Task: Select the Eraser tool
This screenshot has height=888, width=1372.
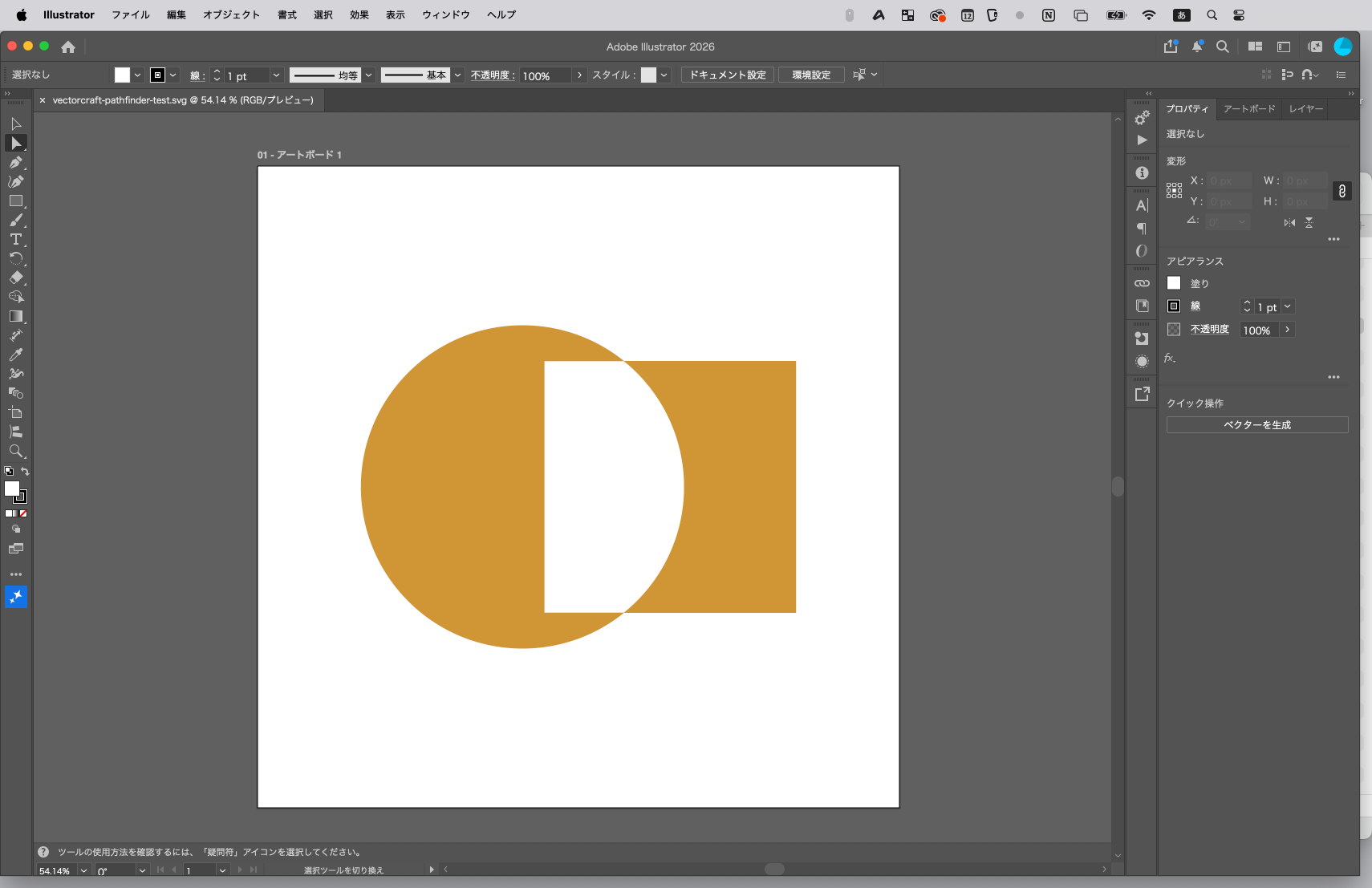Action: (x=15, y=278)
